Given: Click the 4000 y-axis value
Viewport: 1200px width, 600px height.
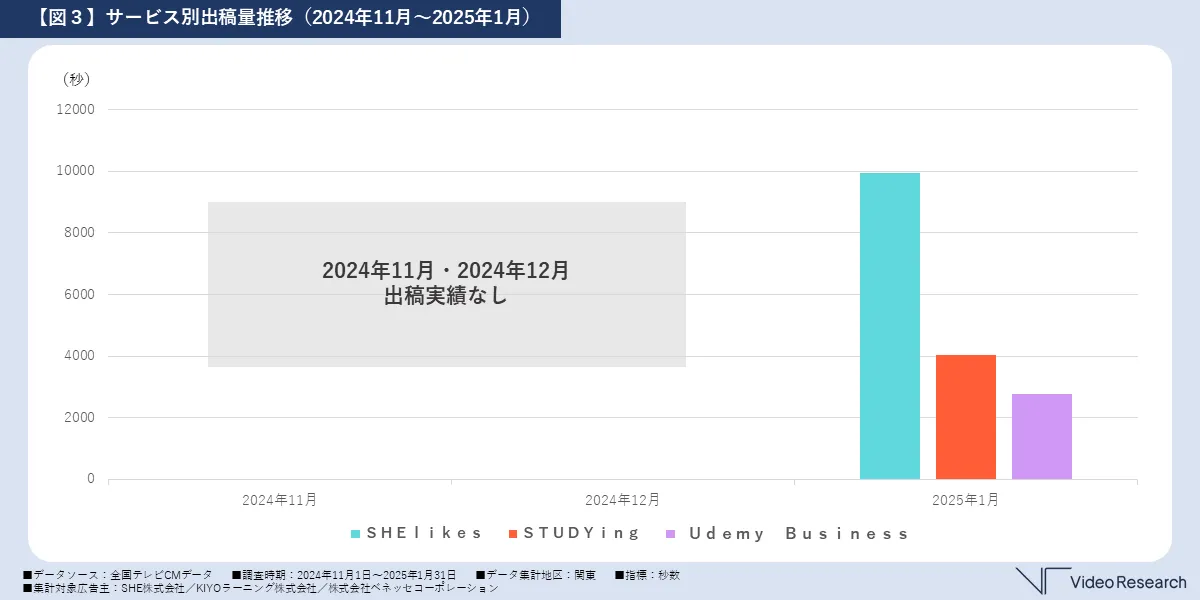Looking at the screenshot, I should point(80,356).
